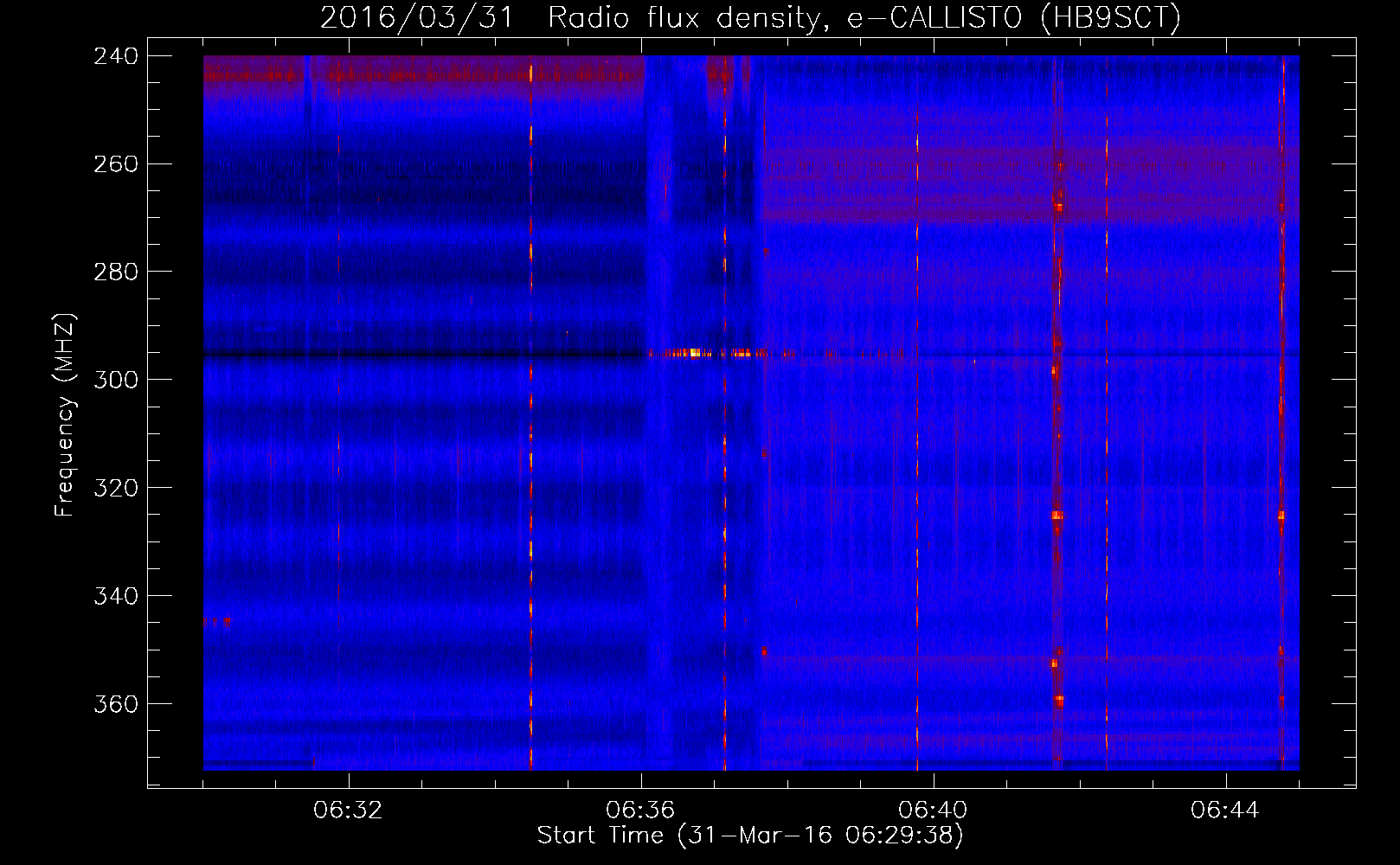Click the plot title 'Radio flux density, e-CALLISTO (HB9SCT)'
This screenshot has width=1400, height=865.
pos(864,17)
